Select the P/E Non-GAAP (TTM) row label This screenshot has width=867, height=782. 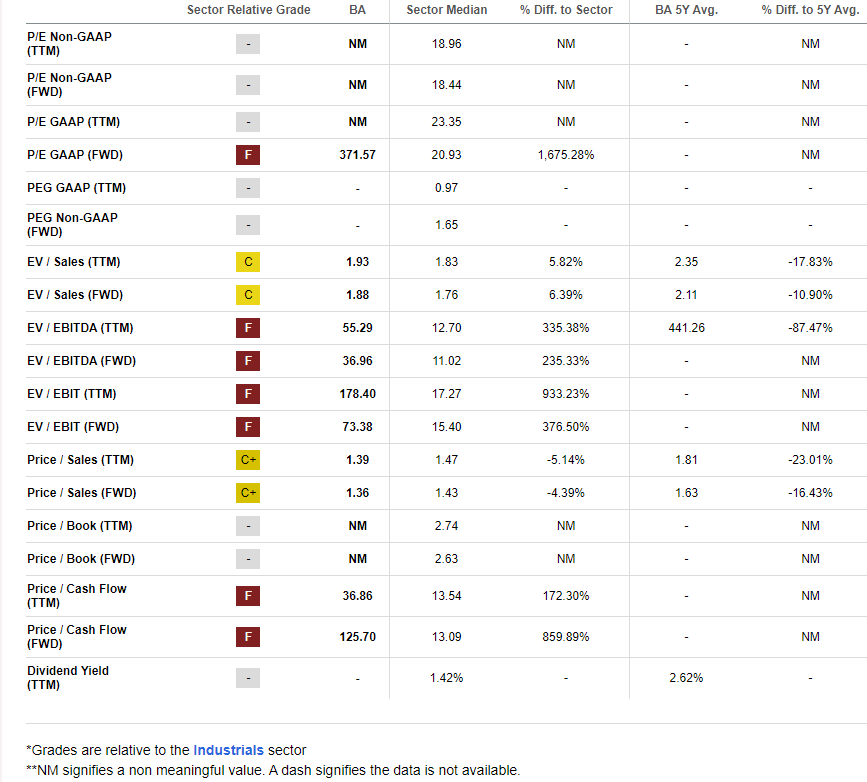pos(69,44)
